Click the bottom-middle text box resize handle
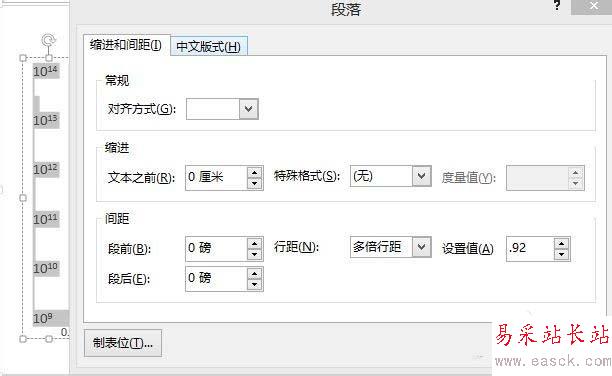Viewport: 612px width, 376px height. (x=49, y=339)
